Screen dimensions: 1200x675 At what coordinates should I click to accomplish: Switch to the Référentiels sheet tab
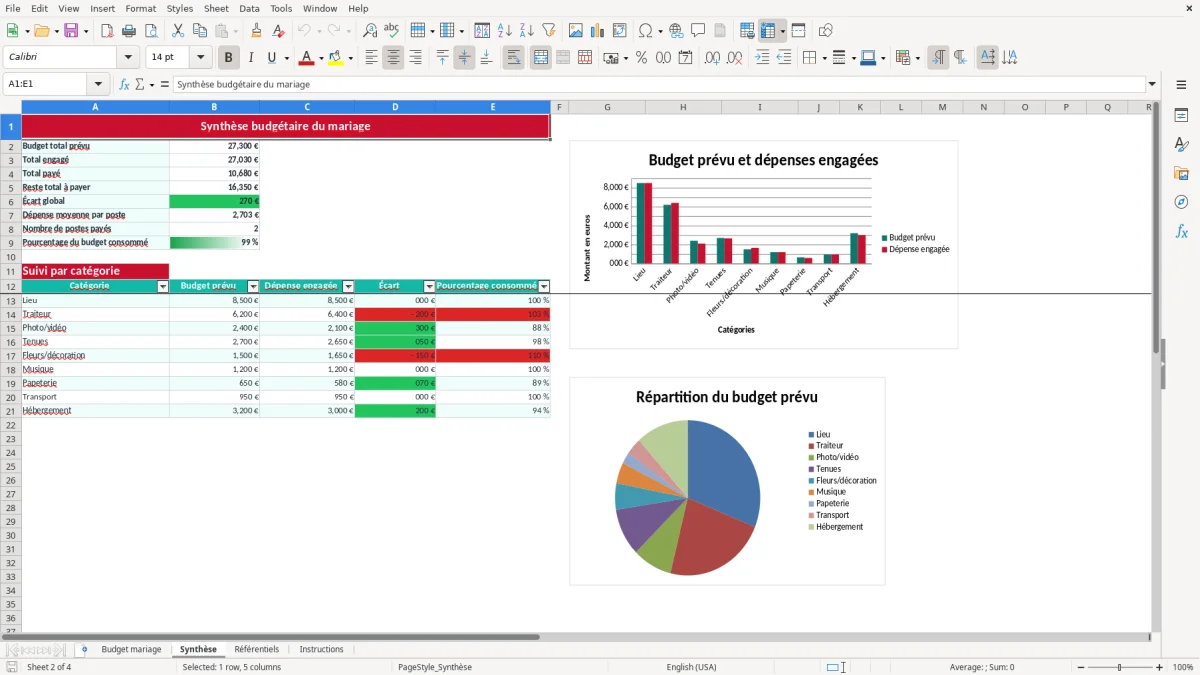click(x=257, y=650)
